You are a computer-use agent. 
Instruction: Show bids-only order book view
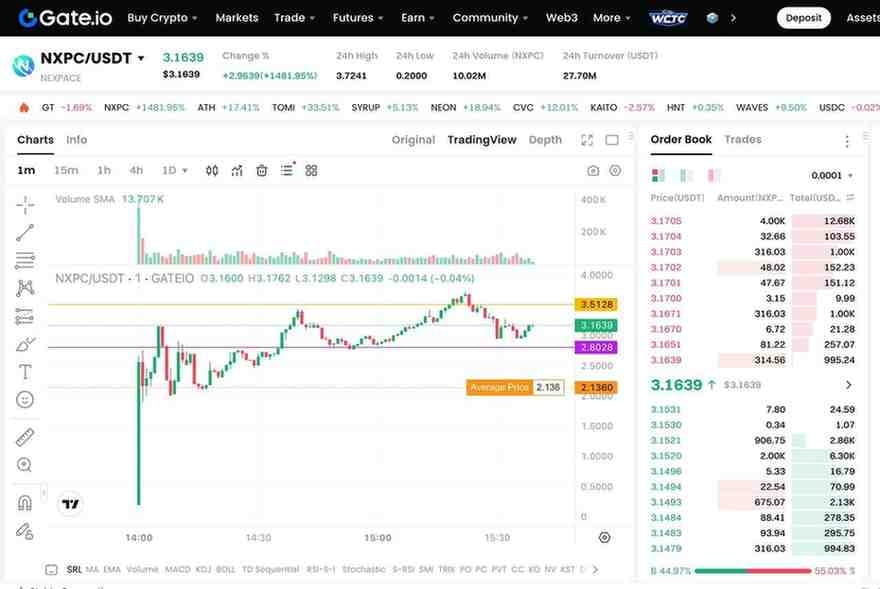coord(686,176)
